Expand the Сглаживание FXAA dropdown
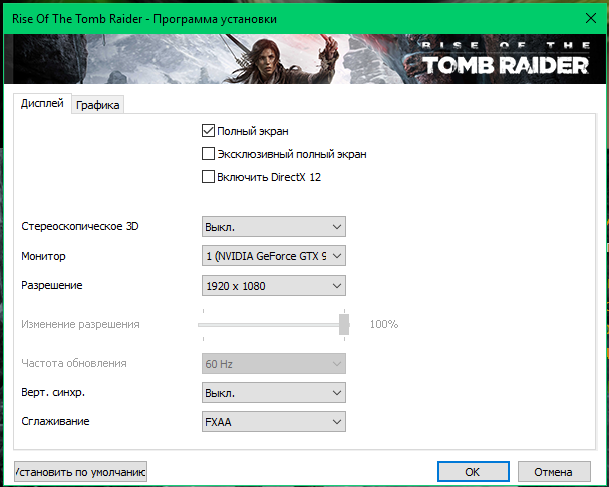The width and height of the screenshot is (609, 487). 274,422
